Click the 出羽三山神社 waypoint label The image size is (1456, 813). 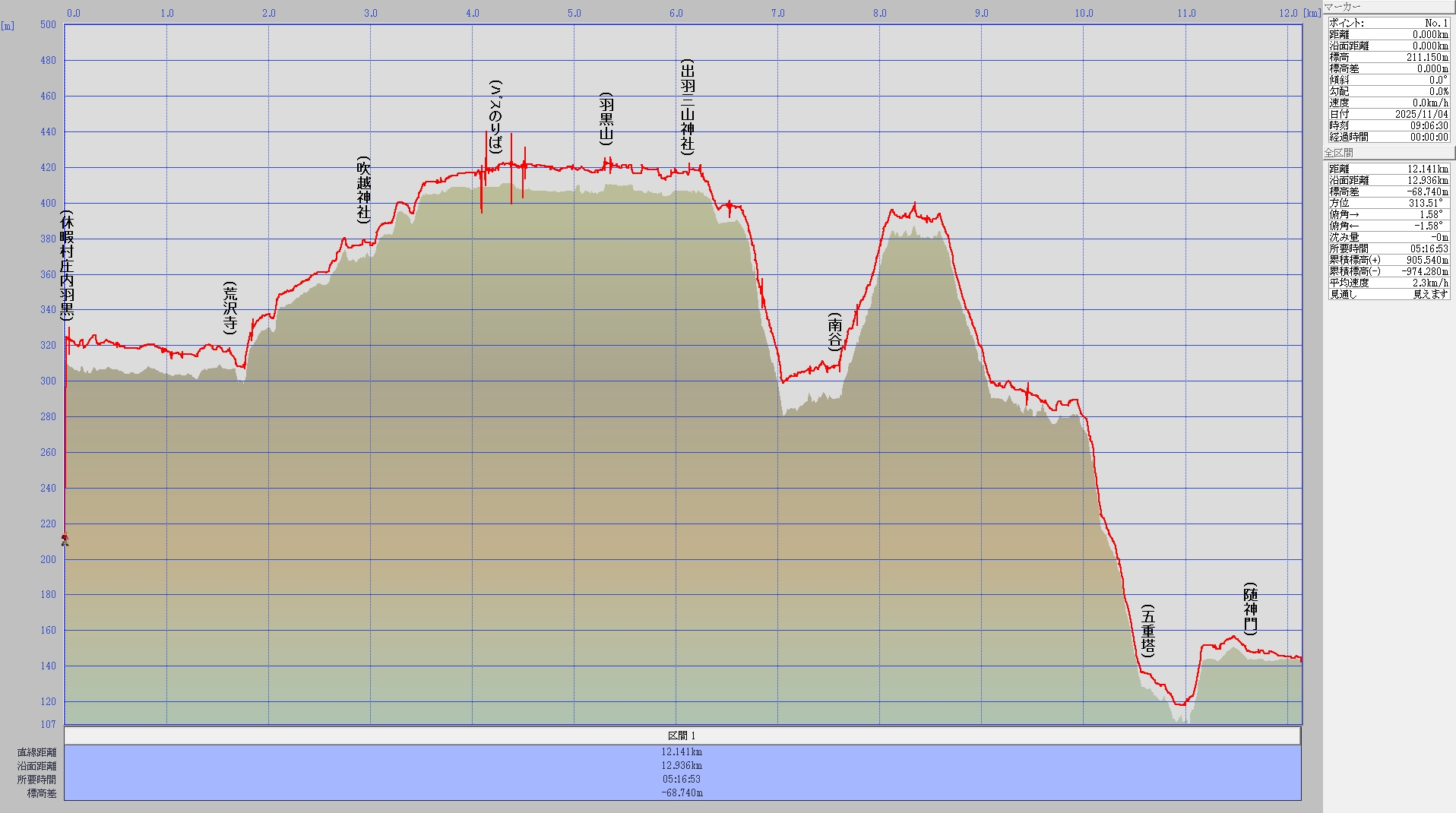[687, 106]
